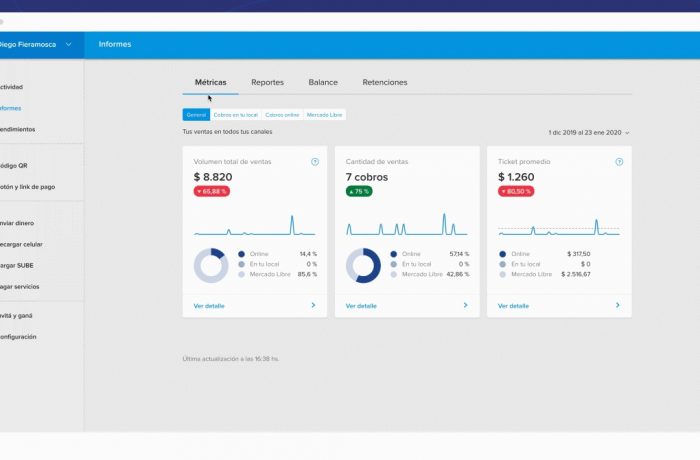Viewport: 700px width, 460px height.
Task: Switch to the Balance tab
Action: pyautogui.click(x=323, y=82)
